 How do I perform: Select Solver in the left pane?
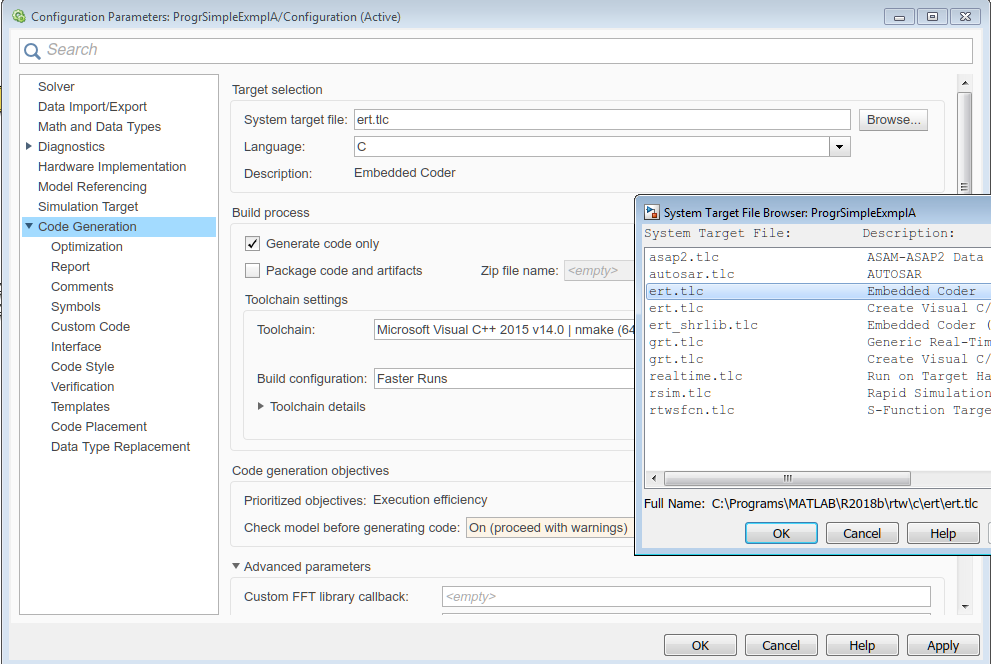pyautogui.click(x=56, y=87)
